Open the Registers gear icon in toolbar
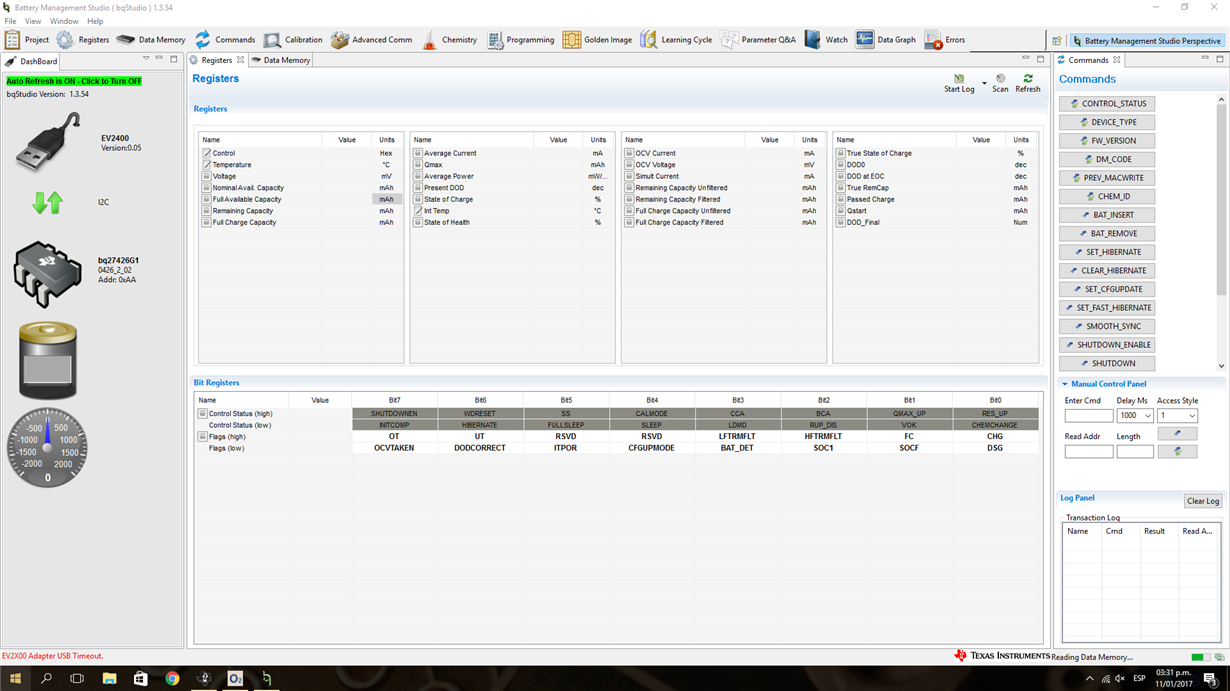1230x691 pixels. pyautogui.click(x=65, y=40)
